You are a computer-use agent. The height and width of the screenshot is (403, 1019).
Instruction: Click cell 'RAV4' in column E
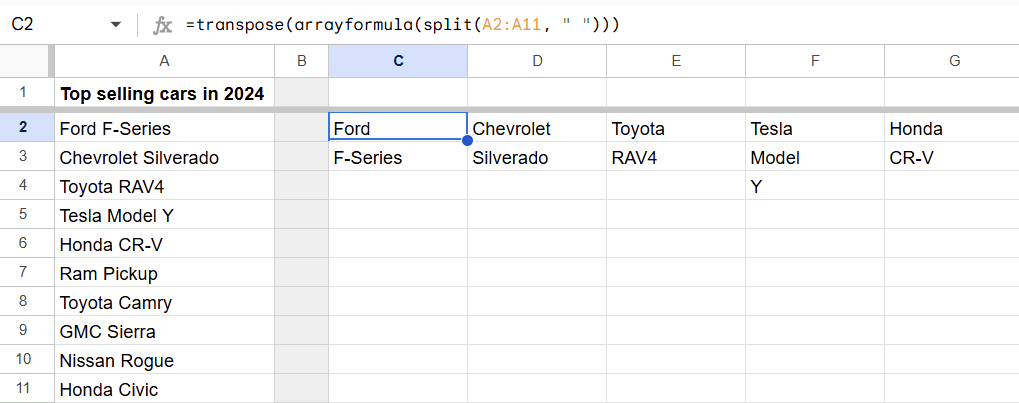676,157
